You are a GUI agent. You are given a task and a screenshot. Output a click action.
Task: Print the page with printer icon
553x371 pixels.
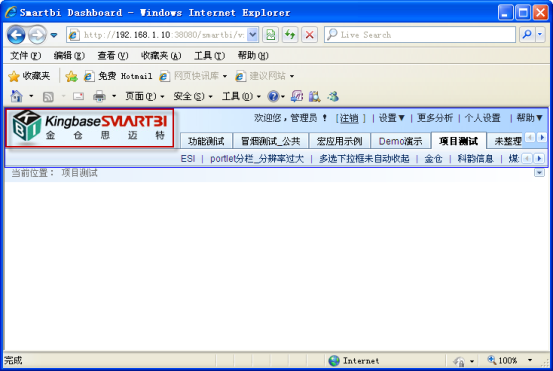pyautogui.click(x=99, y=96)
